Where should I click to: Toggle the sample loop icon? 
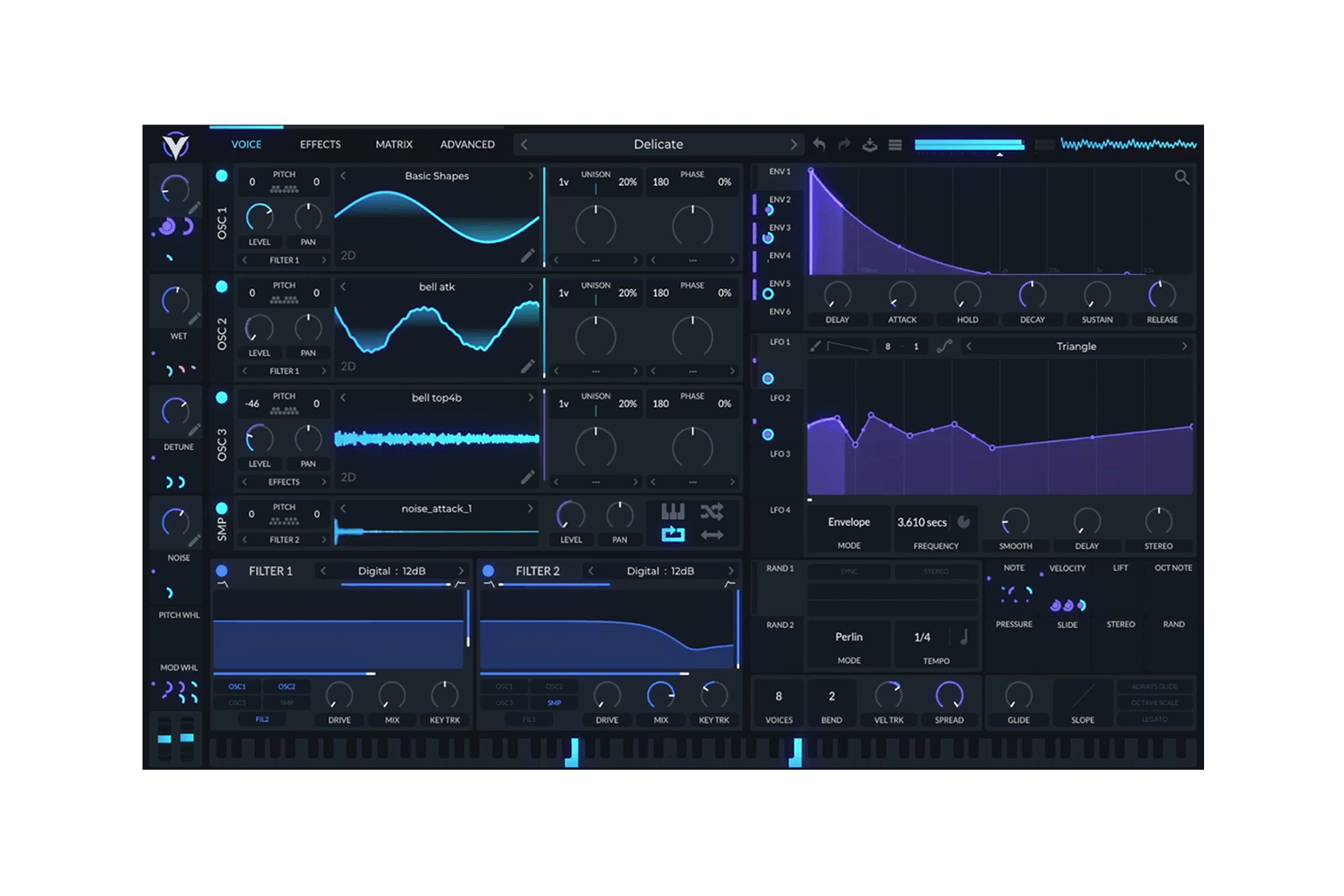[x=672, y=535]
